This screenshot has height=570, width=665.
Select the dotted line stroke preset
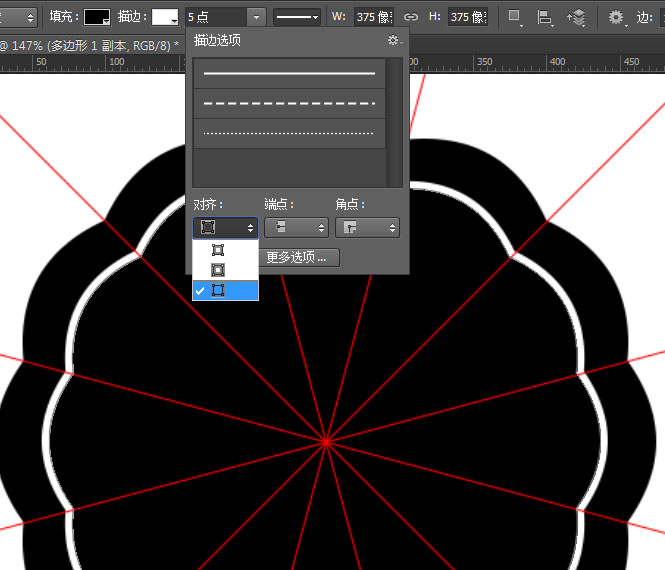[x=289, y=133]
